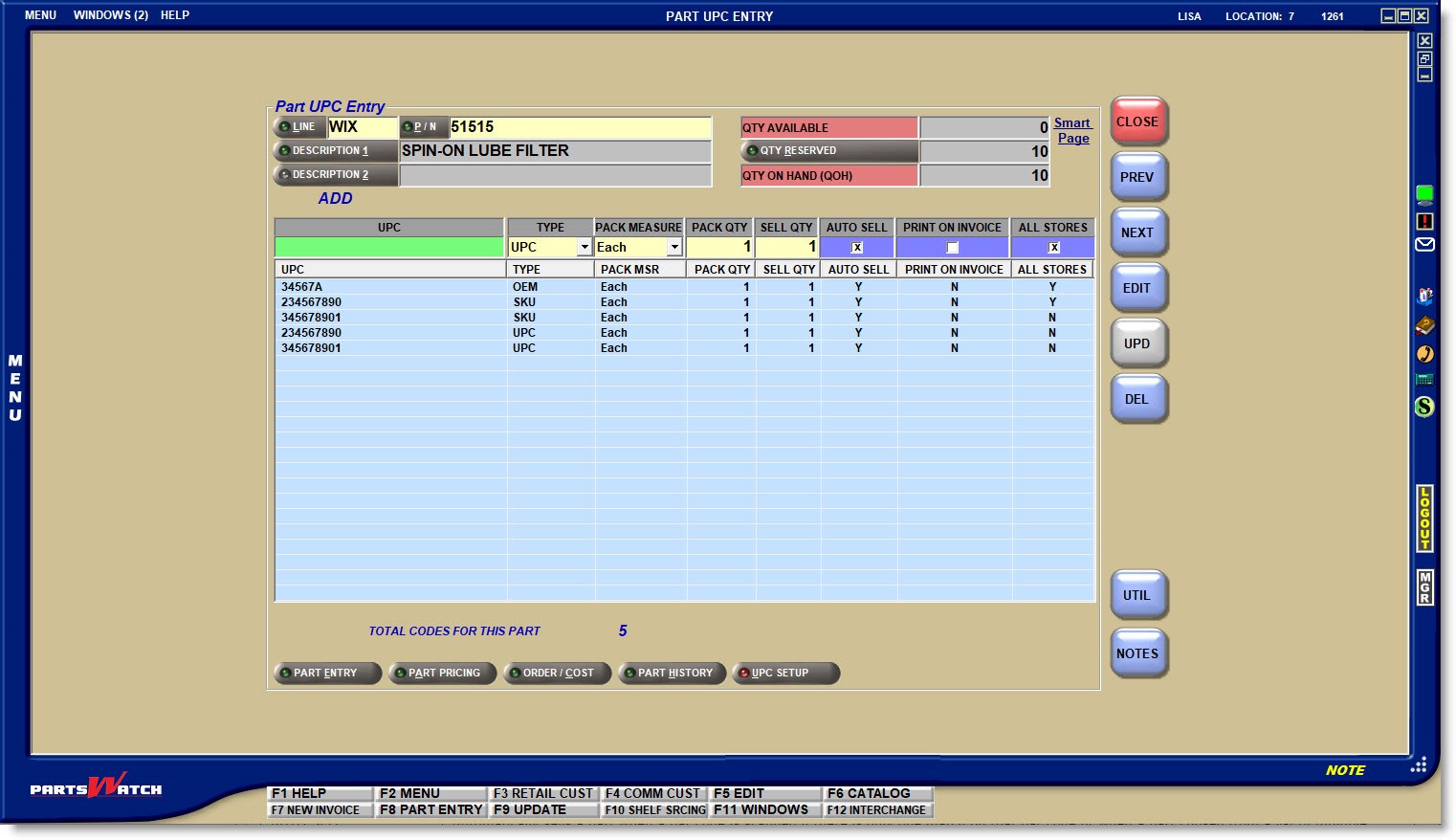Uncheck the AUTO SELL checkbox
The height and width of the screenshot is (840, 1456).
click(856, 247)
